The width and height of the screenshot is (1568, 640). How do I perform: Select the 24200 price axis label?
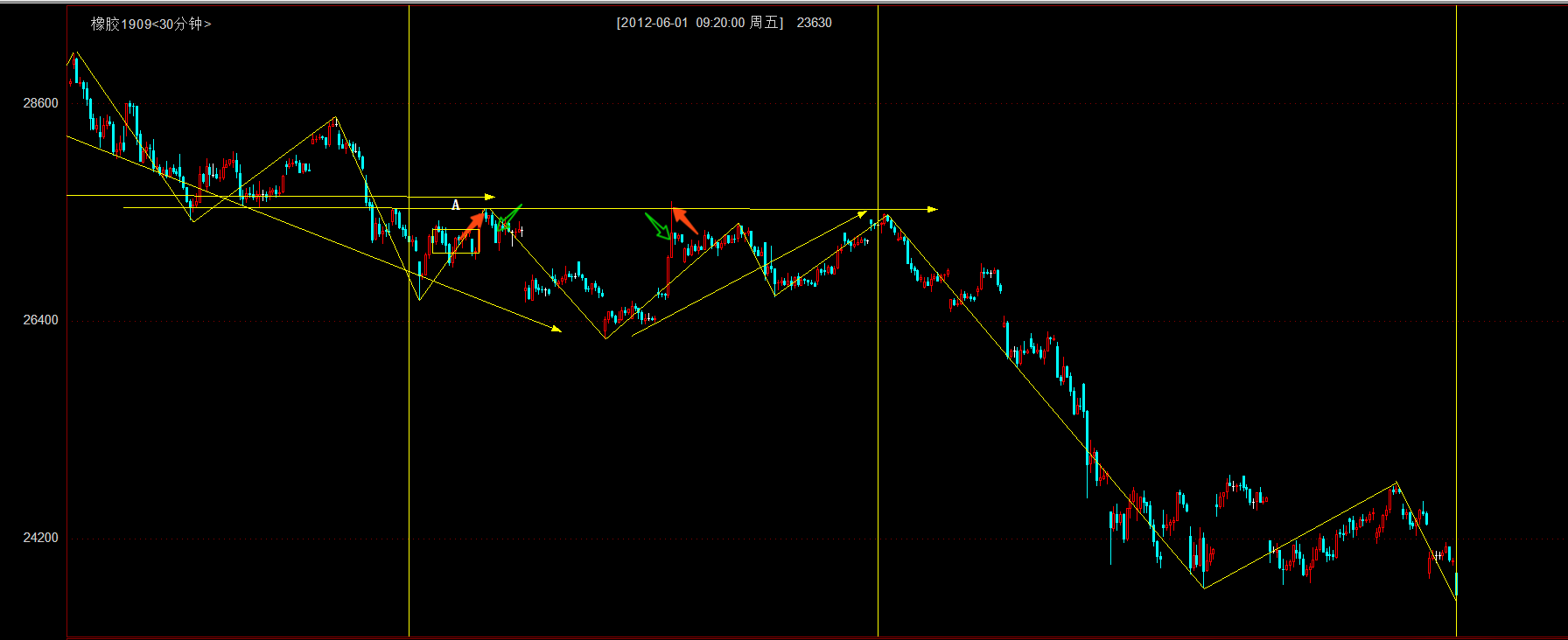pyautogui.click(x=41, y=538)
